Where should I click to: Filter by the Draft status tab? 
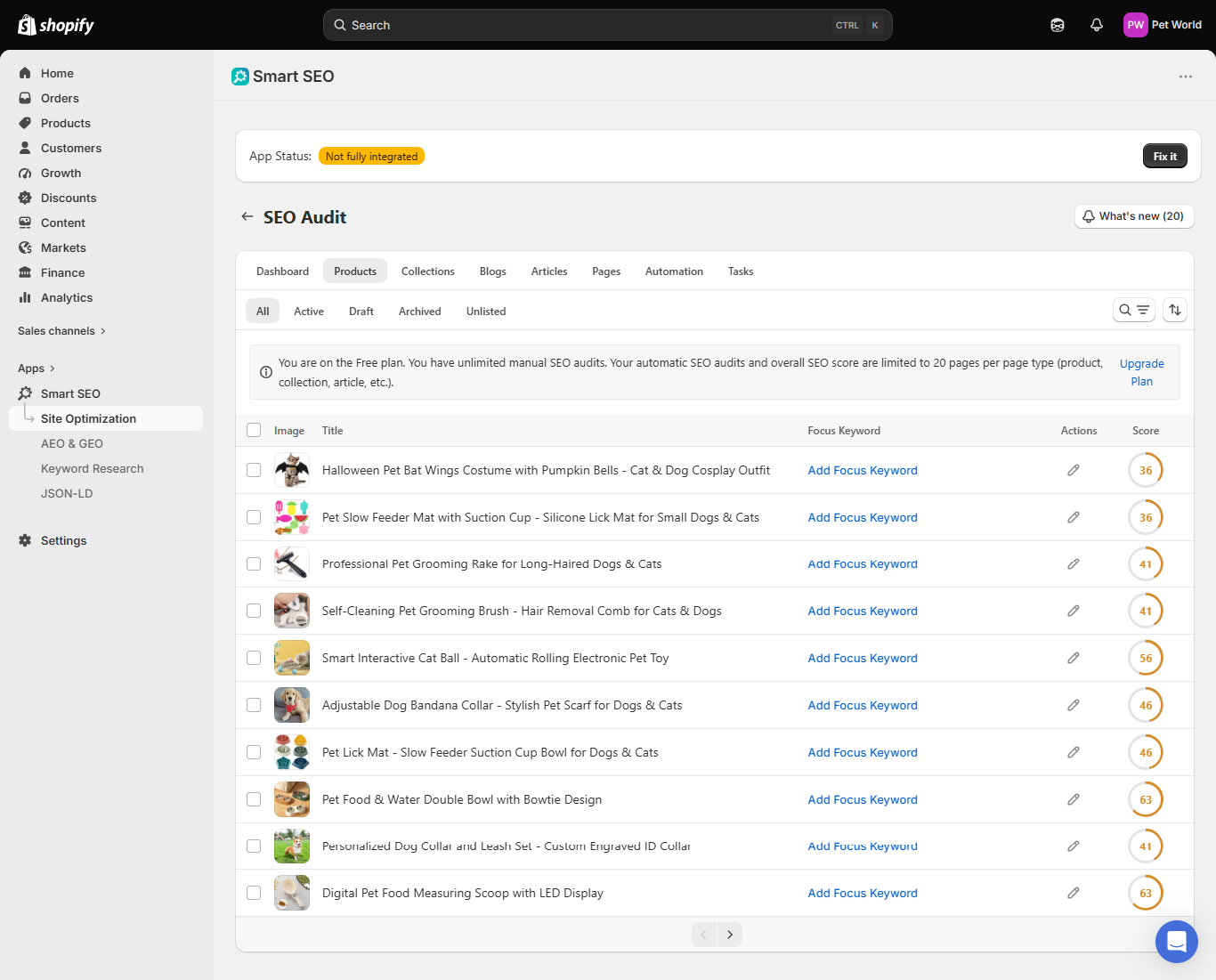[x=361, y=312]
